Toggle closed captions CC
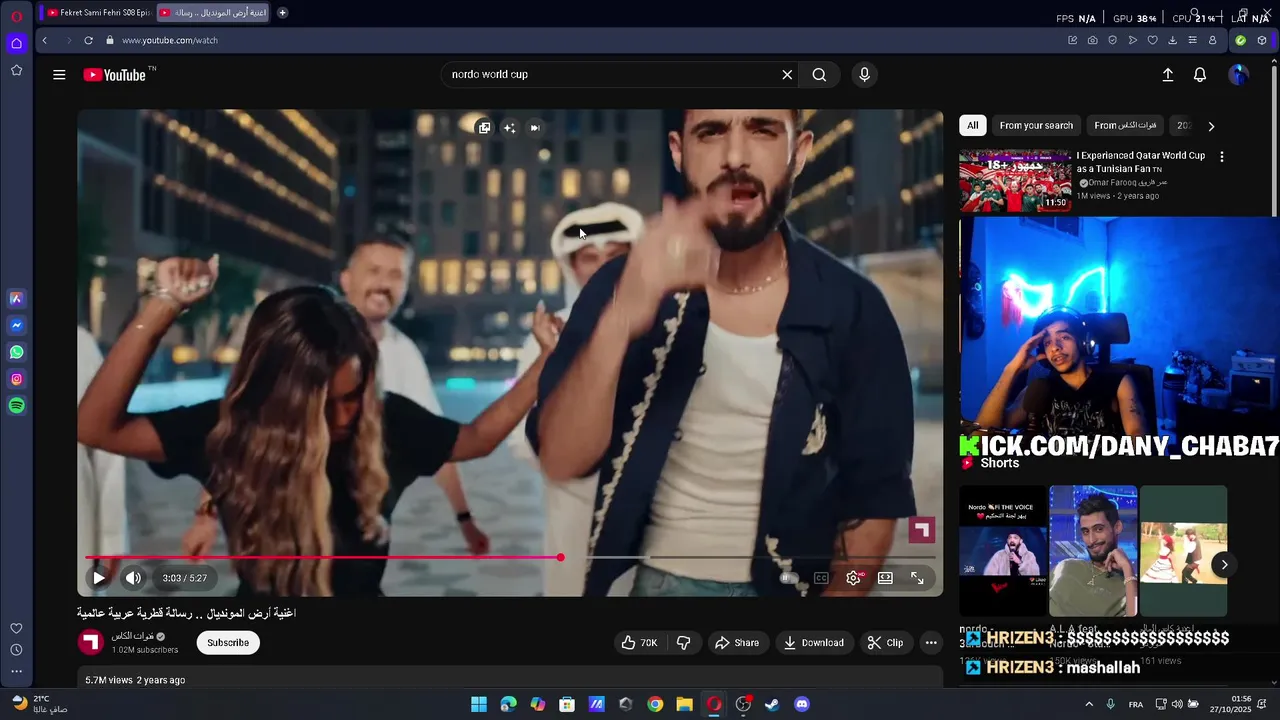The height and width of the screenshot is (720, 1280). (x=821, y=578)
